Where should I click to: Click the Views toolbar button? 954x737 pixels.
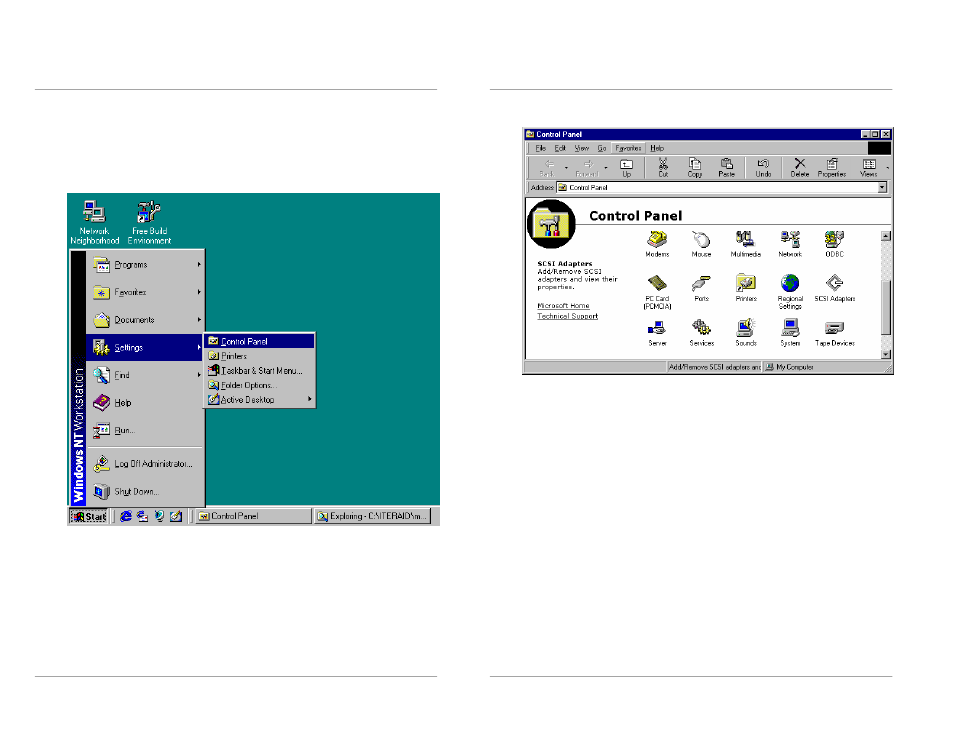[868, 168]
